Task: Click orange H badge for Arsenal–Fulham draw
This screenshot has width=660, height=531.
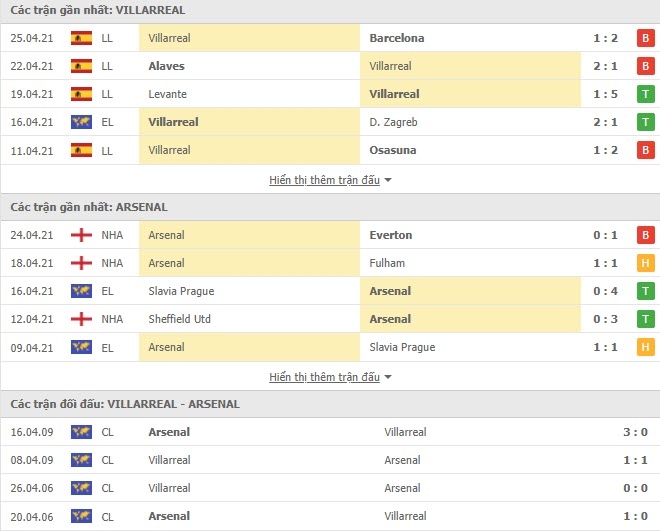Action: (x=645, y=263)
